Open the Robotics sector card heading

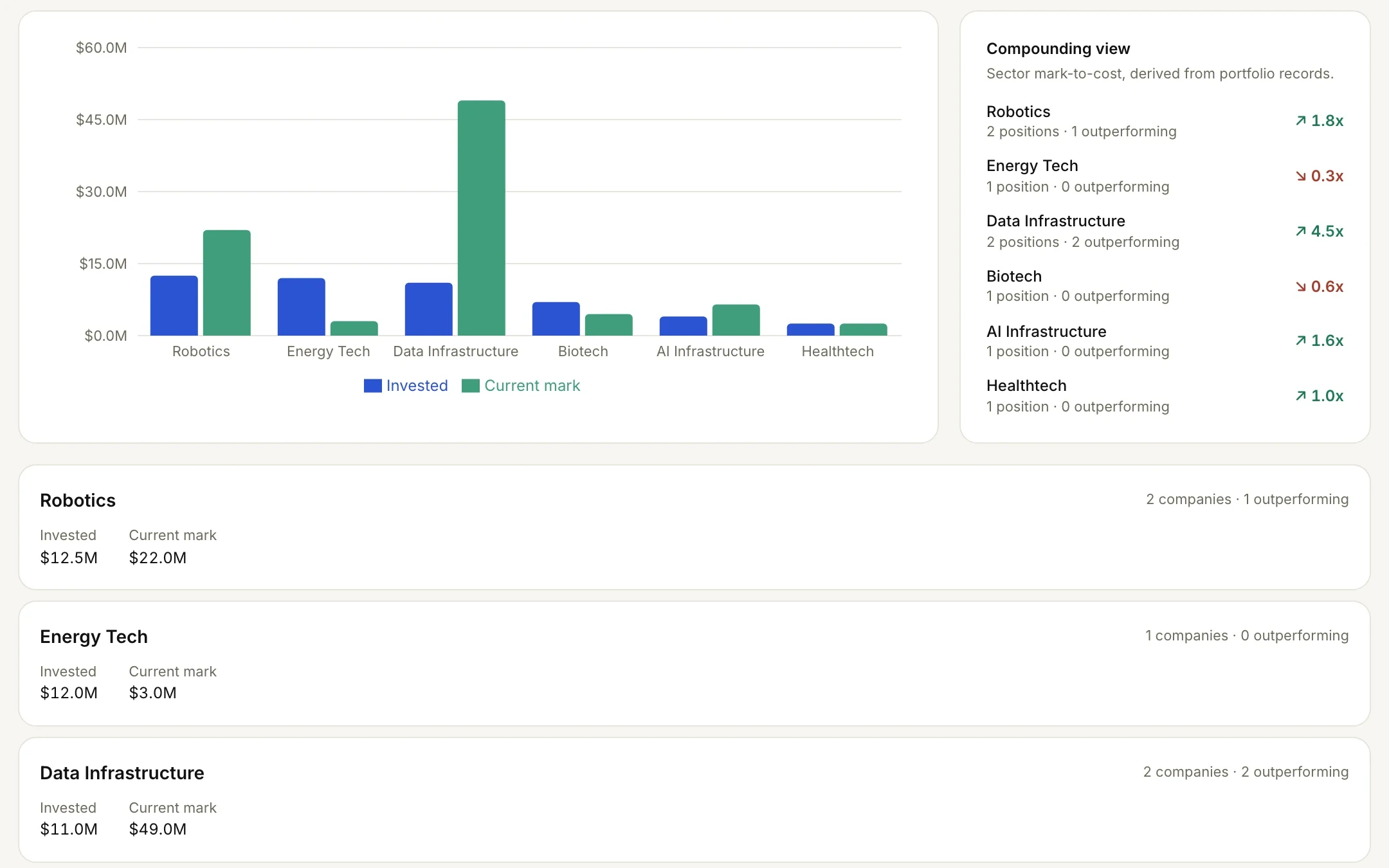point(78,500)
